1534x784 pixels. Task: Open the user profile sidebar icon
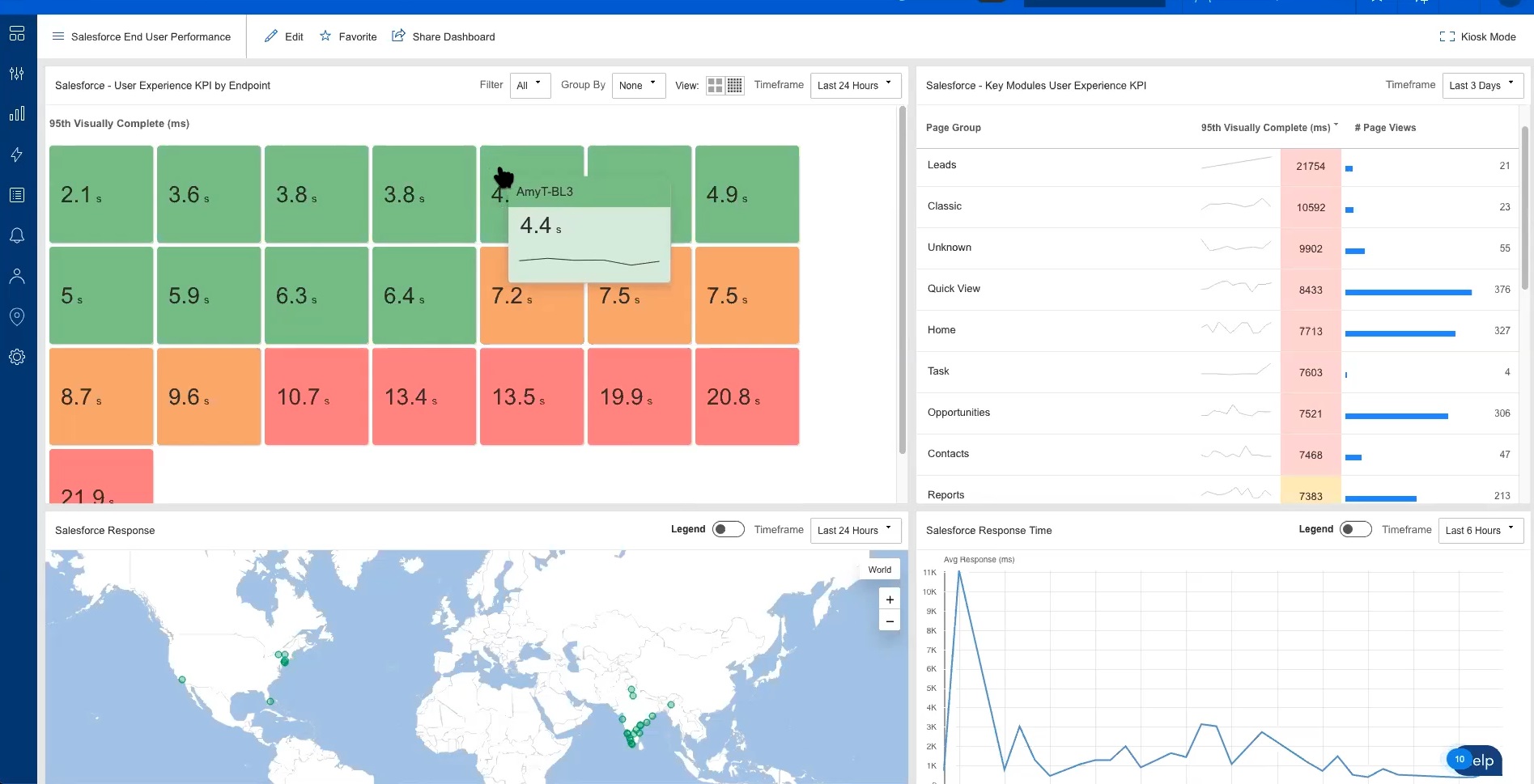[x=17, y=276]
